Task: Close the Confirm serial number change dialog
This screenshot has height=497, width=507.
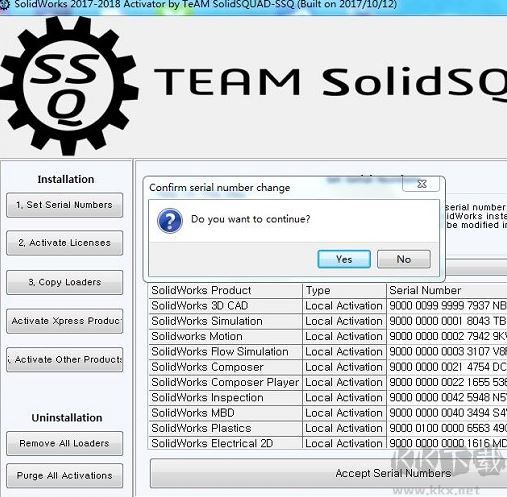Action: pos(421,184)
